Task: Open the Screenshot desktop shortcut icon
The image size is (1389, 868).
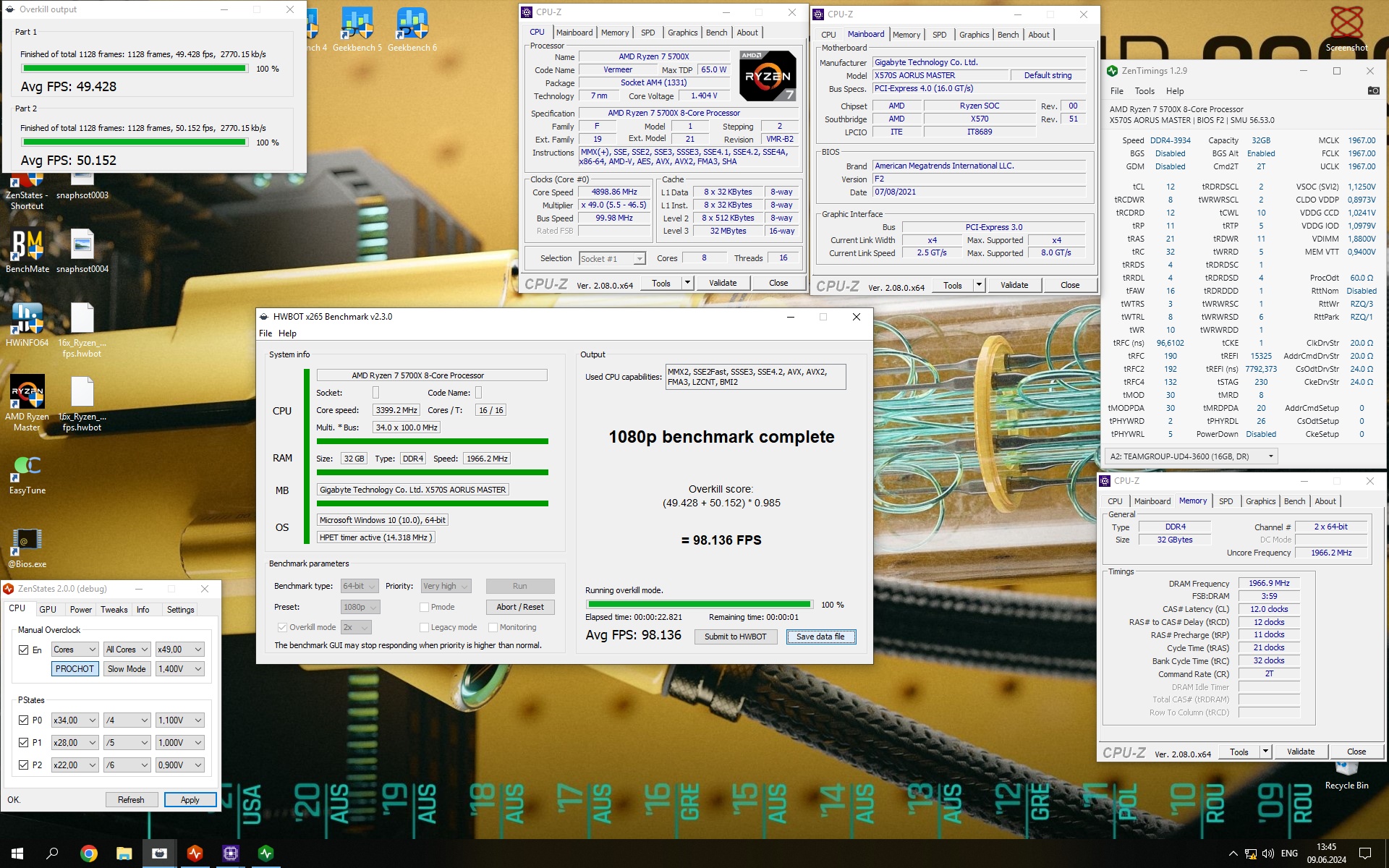Action: pos(1346,27)
